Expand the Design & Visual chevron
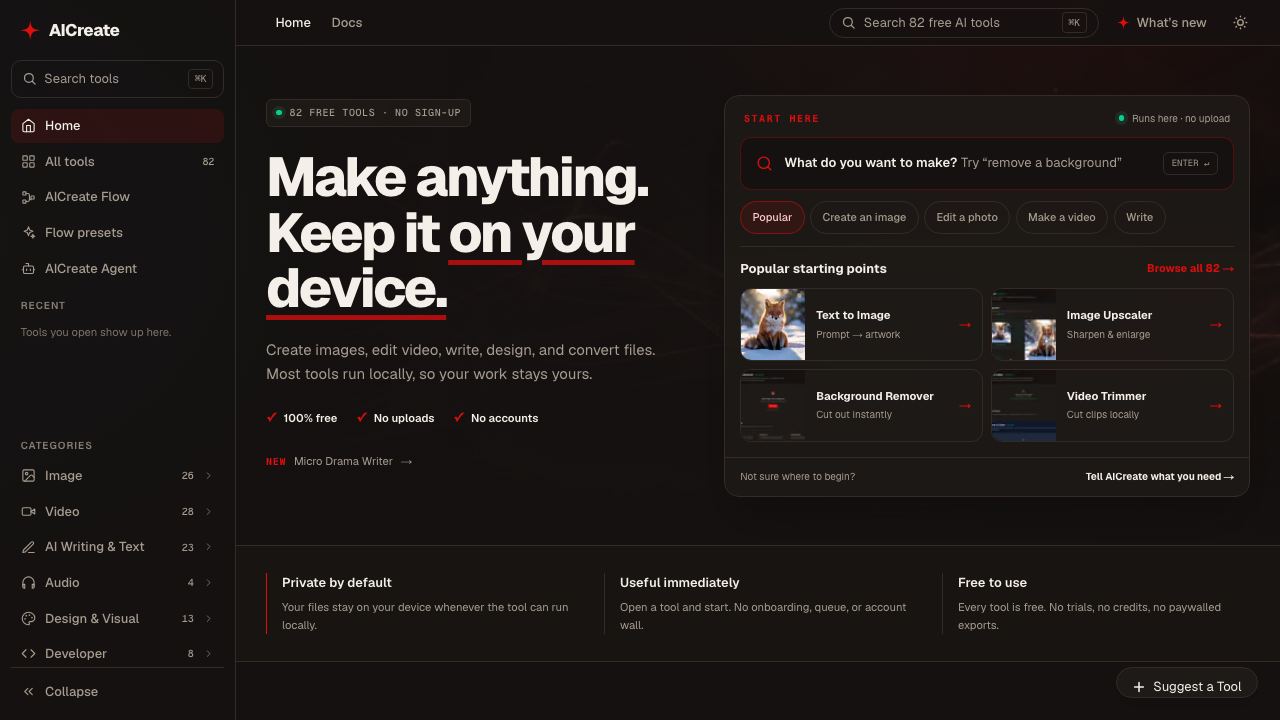Viewport: 1280px width, 720px height. click(x=208, y=619)
